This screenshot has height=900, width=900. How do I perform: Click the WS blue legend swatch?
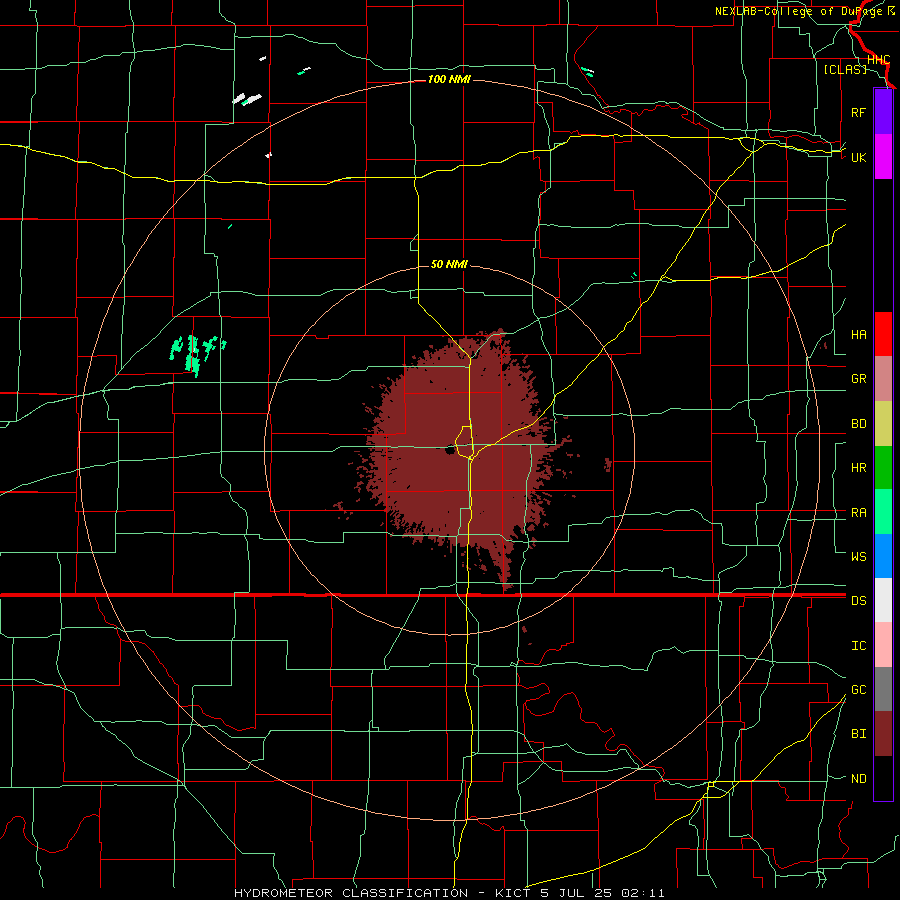tap(883, 556)
